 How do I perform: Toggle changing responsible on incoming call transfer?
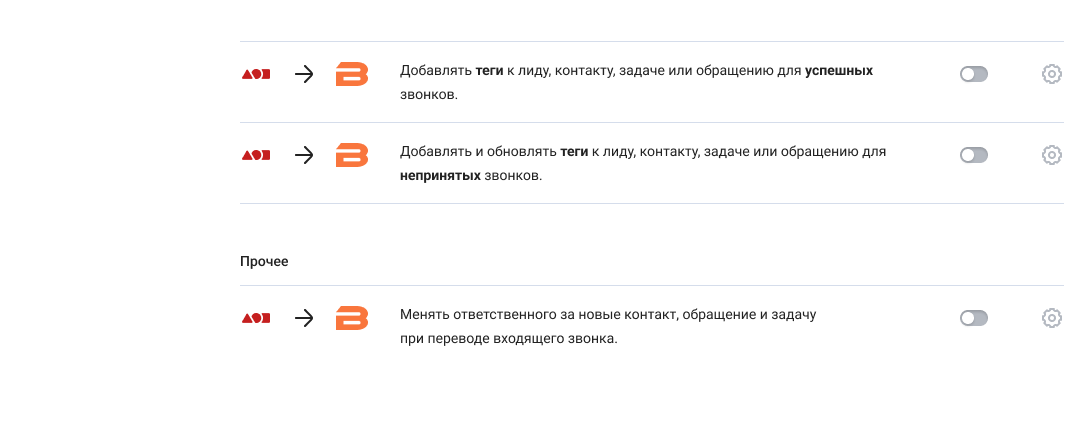[973, 318]
